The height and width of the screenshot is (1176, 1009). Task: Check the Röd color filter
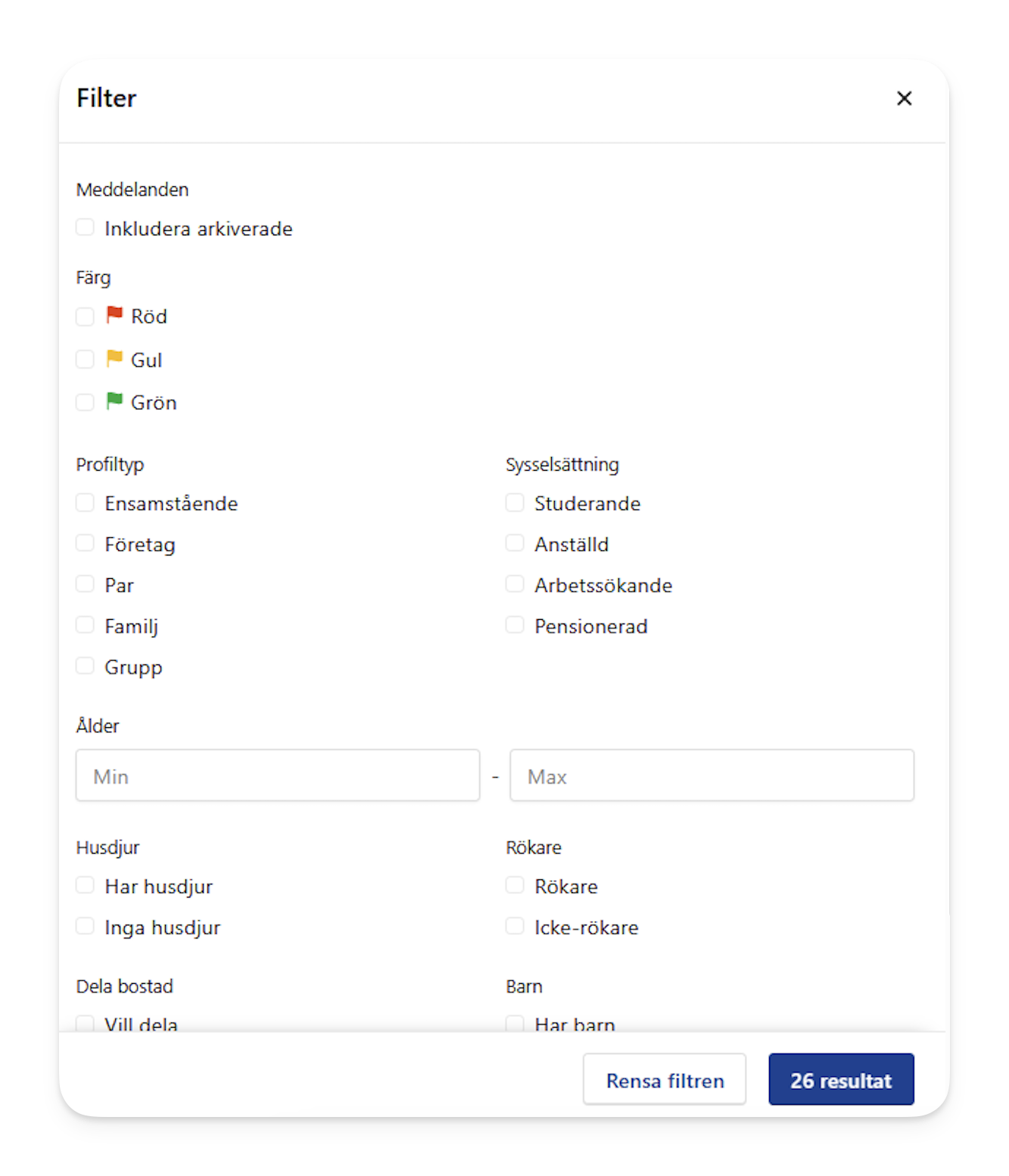(x=85, y=316)
